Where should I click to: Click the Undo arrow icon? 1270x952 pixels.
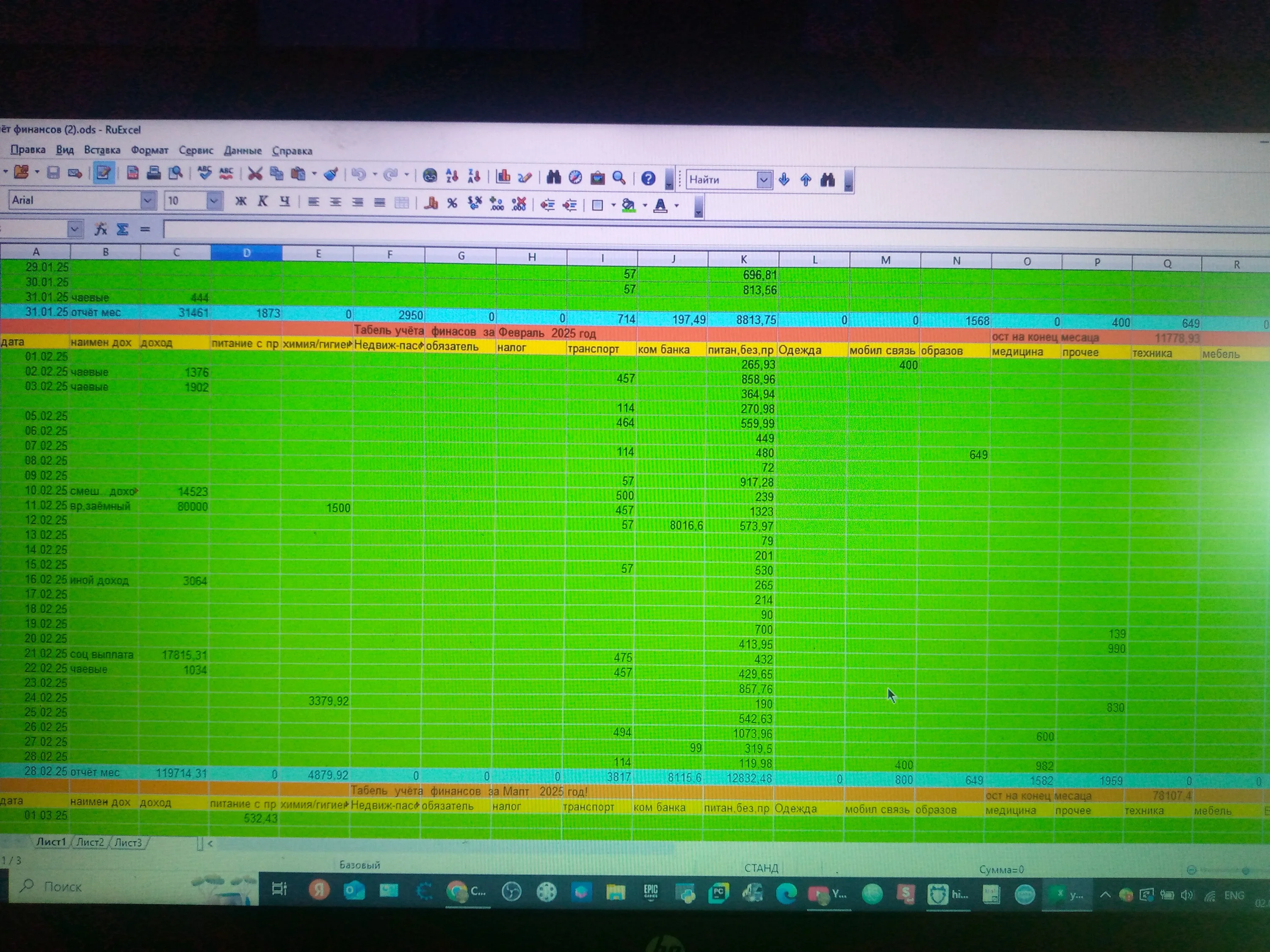tap(359, 174)
